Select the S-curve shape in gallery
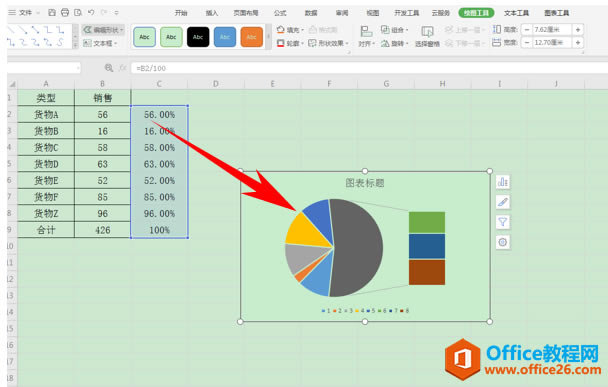This screenshot has height=387, width=608. [60, 42]
